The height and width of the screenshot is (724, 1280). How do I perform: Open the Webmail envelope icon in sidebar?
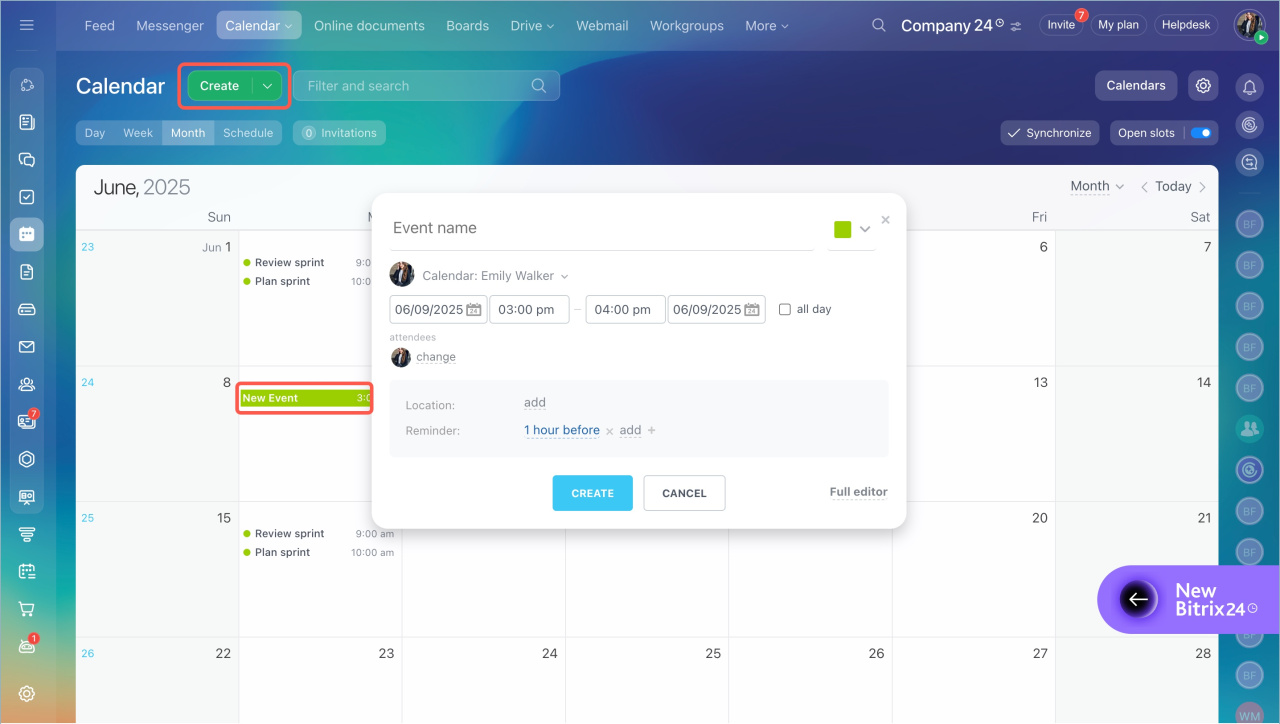(27, 347)
